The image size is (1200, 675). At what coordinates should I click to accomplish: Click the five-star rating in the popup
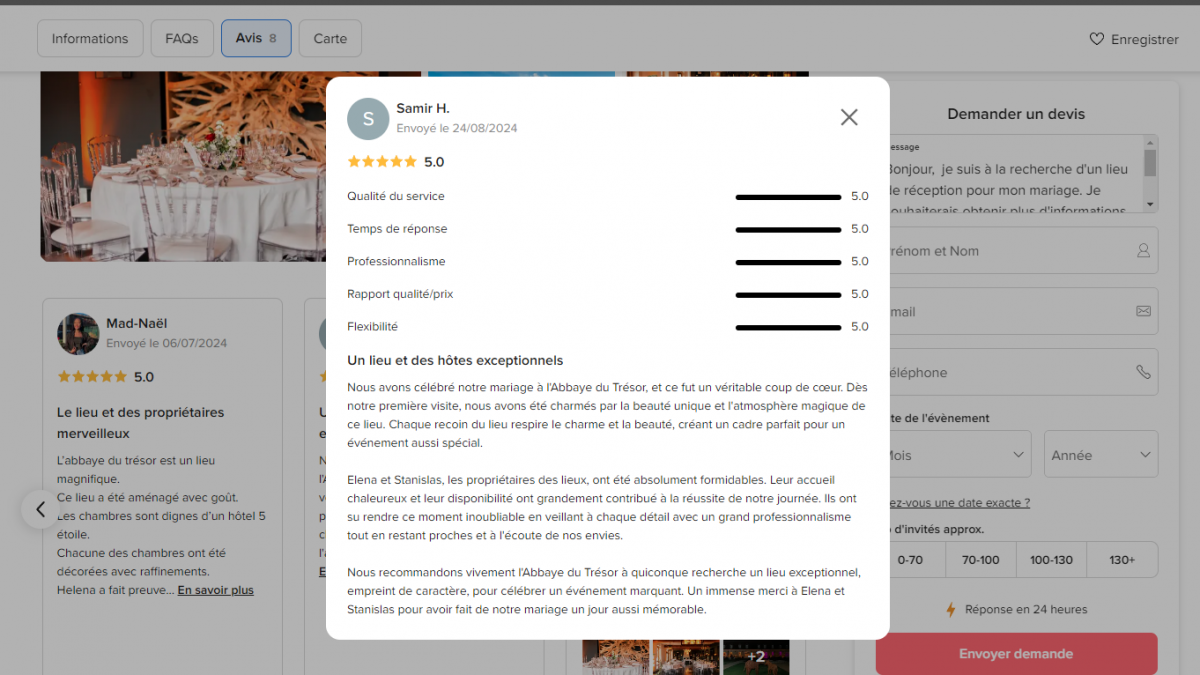click(382, 161)
